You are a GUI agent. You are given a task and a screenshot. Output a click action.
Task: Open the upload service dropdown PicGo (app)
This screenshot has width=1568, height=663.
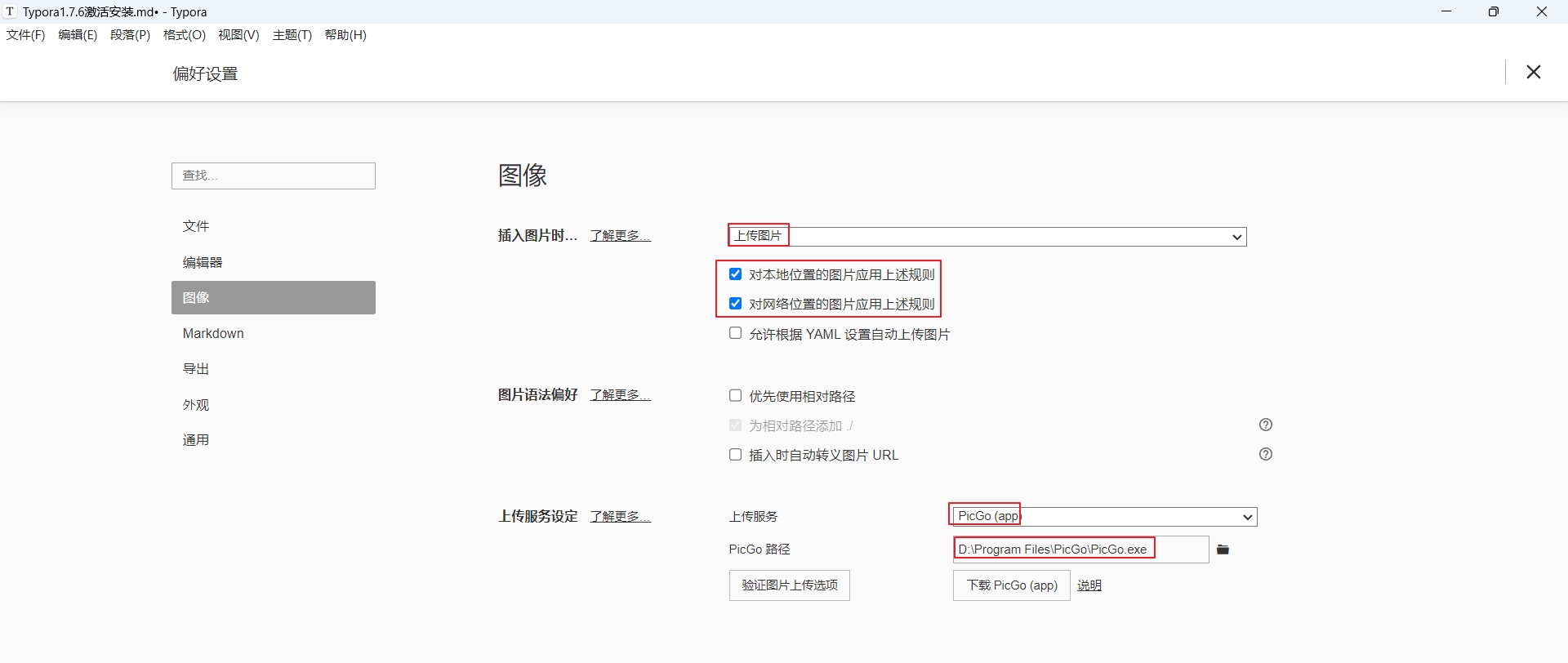coord(1105,517)
